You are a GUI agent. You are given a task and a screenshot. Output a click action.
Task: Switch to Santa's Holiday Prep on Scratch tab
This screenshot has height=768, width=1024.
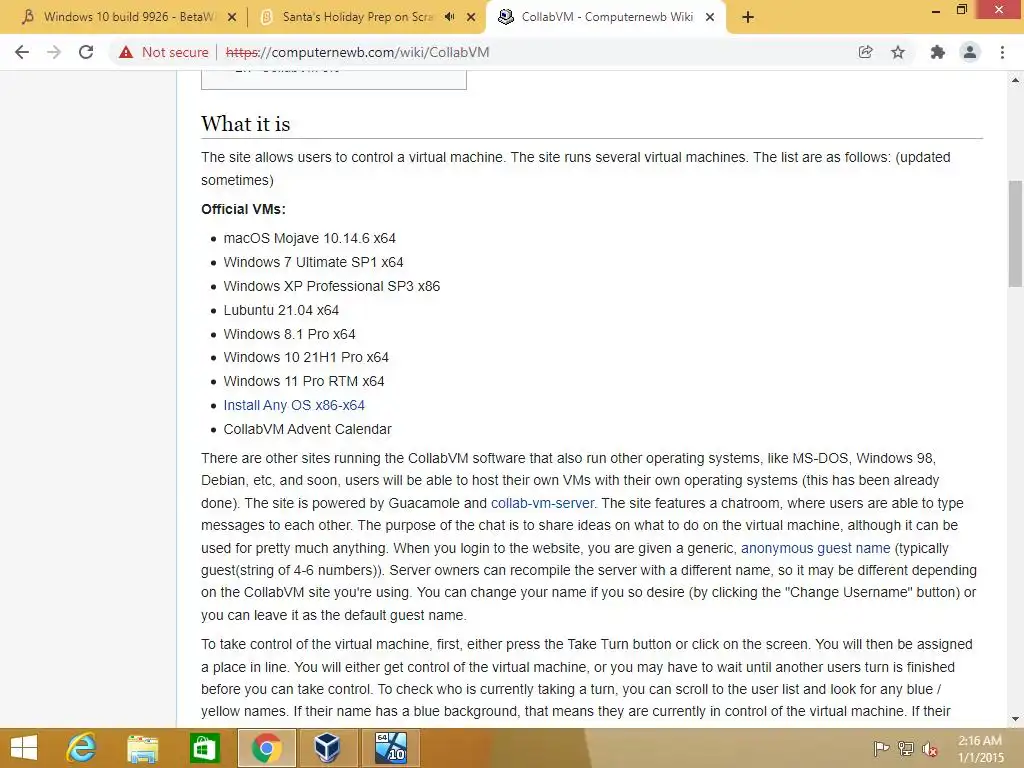click(x=366, y=17)
